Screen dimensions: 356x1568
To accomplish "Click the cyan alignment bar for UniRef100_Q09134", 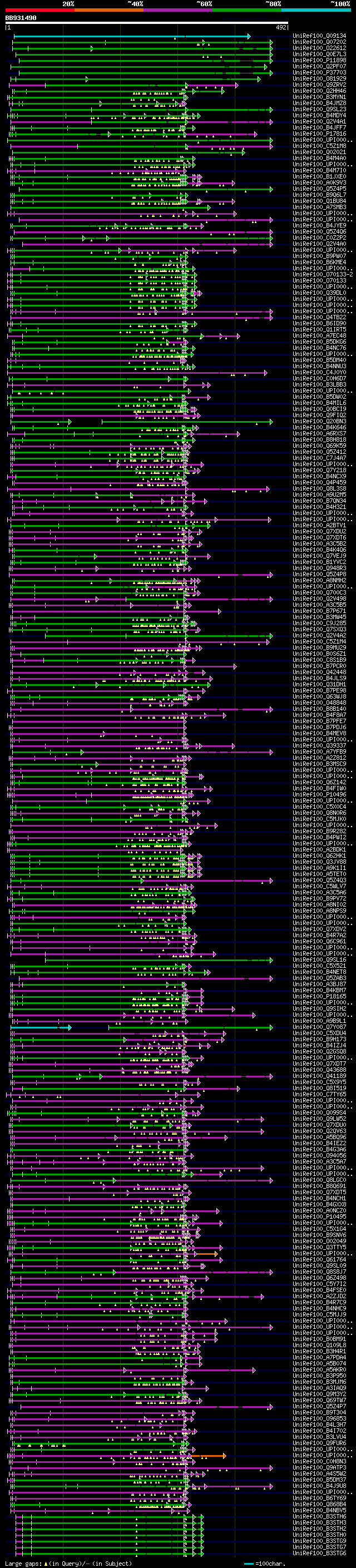I will tap(131, 37).
